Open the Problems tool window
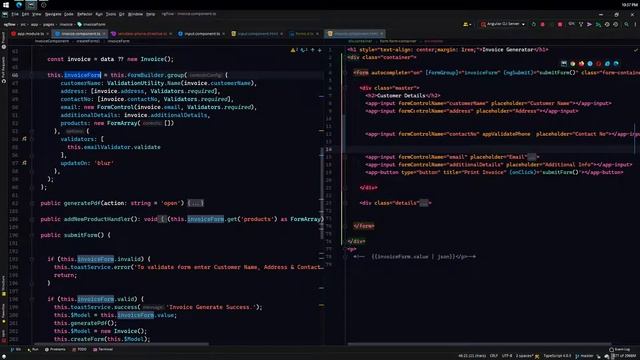Image resolution: width=640 pixels, height=360 pixels. click(x=55, y=349)
